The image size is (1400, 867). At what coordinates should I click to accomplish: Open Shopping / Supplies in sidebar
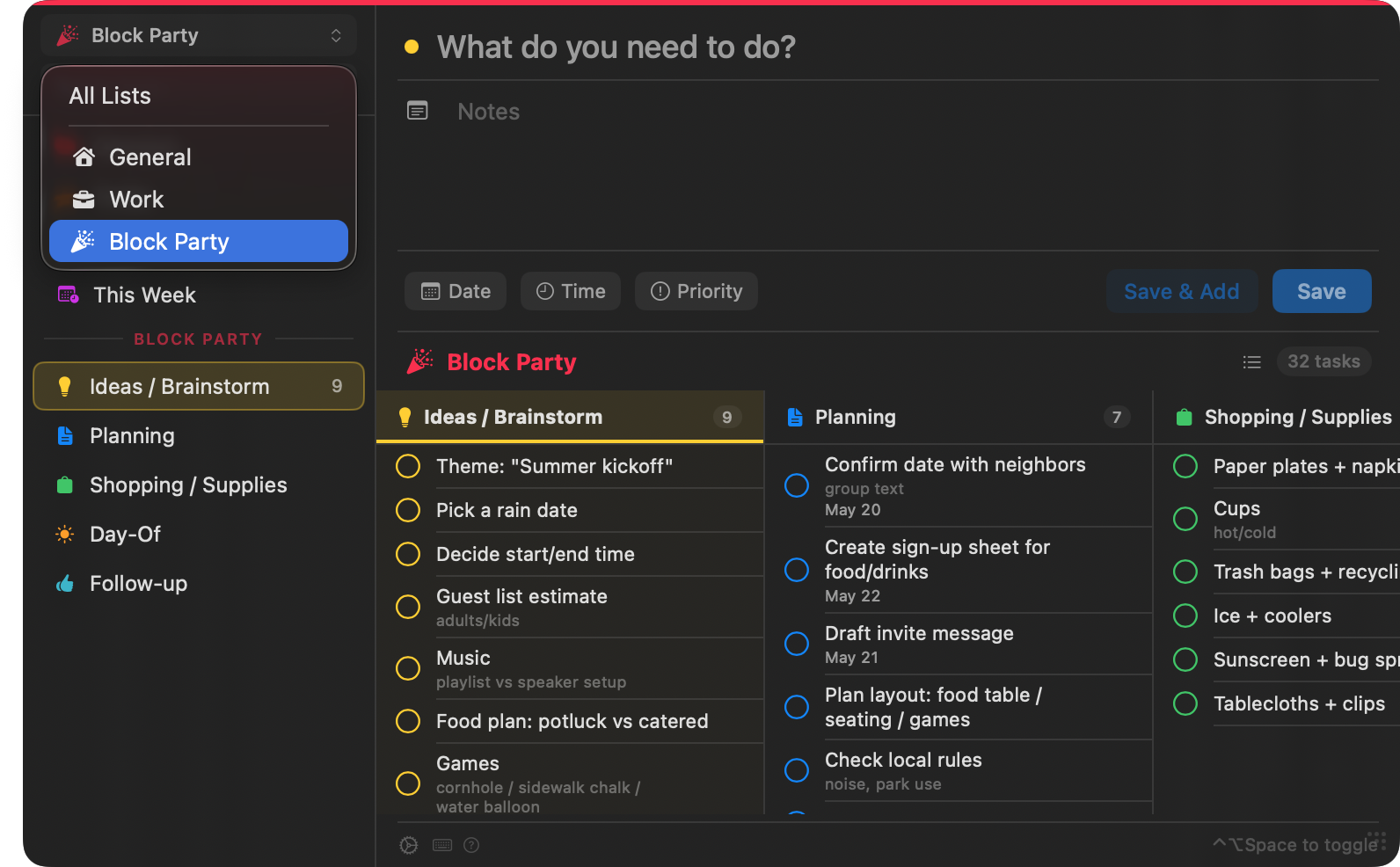[199, 484]
